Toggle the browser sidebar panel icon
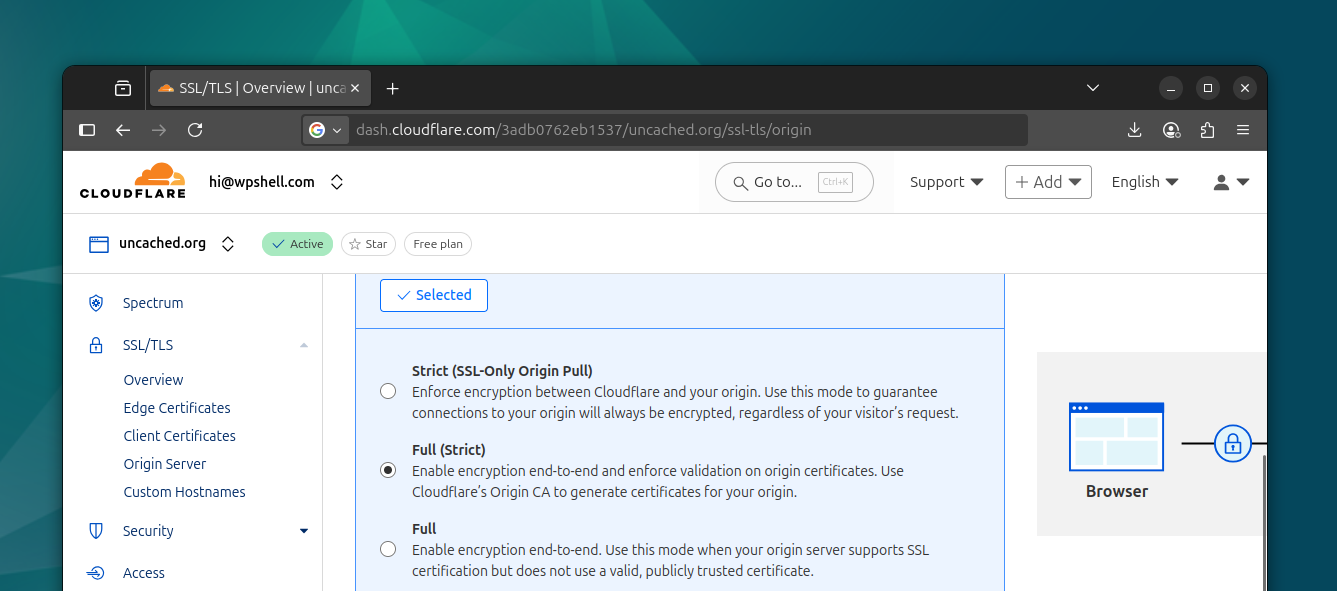This screenshot has height=591, width=1337. coord(87,130)
